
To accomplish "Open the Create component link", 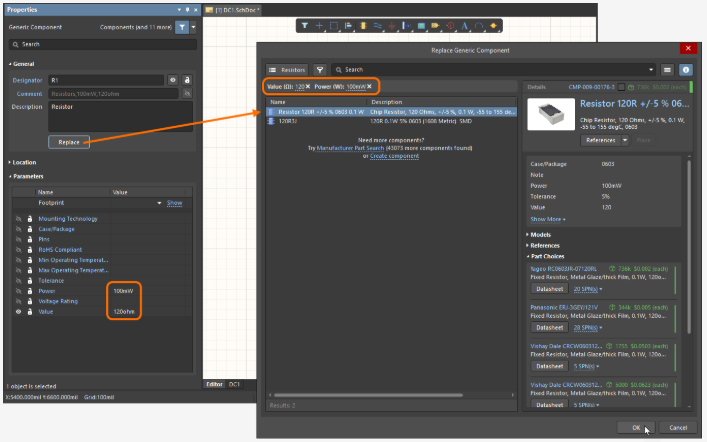I will click(x=395, y=156).
